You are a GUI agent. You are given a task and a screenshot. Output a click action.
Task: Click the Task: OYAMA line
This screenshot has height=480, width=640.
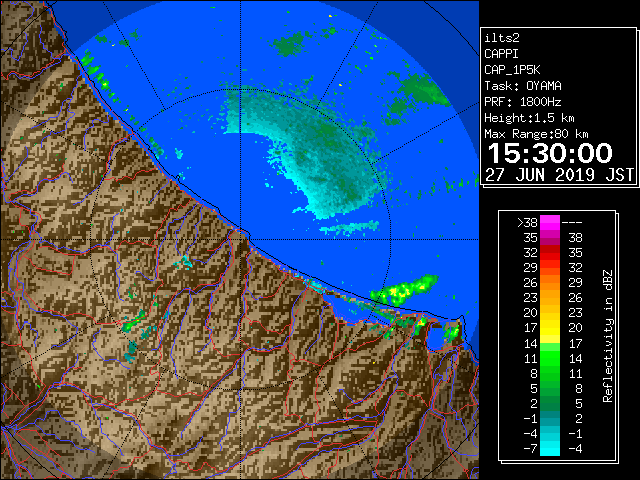click(523, 86)
